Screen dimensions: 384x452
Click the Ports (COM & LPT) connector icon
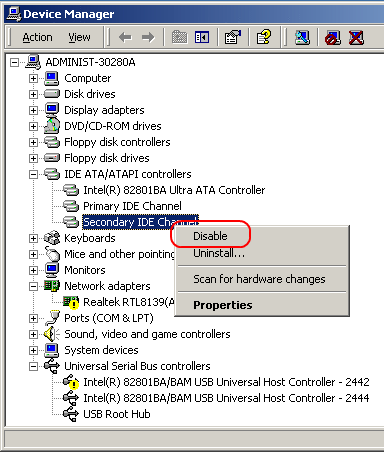coord(52,318)
